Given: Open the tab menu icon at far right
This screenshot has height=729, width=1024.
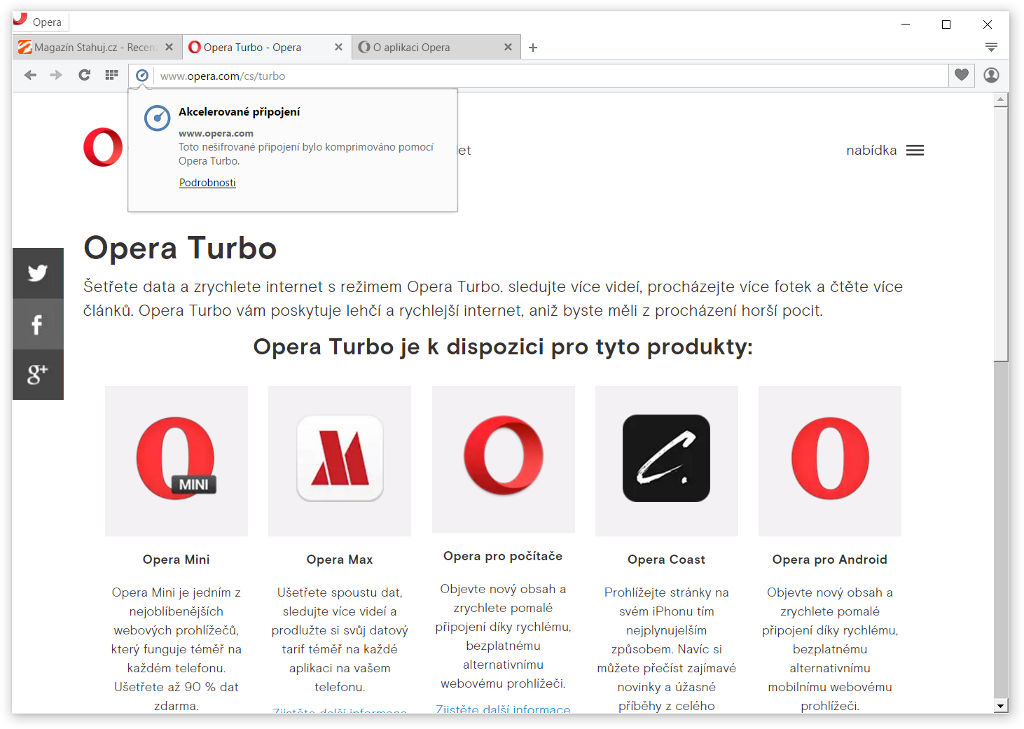Looking at the screenshot, I should click(991, 47).
